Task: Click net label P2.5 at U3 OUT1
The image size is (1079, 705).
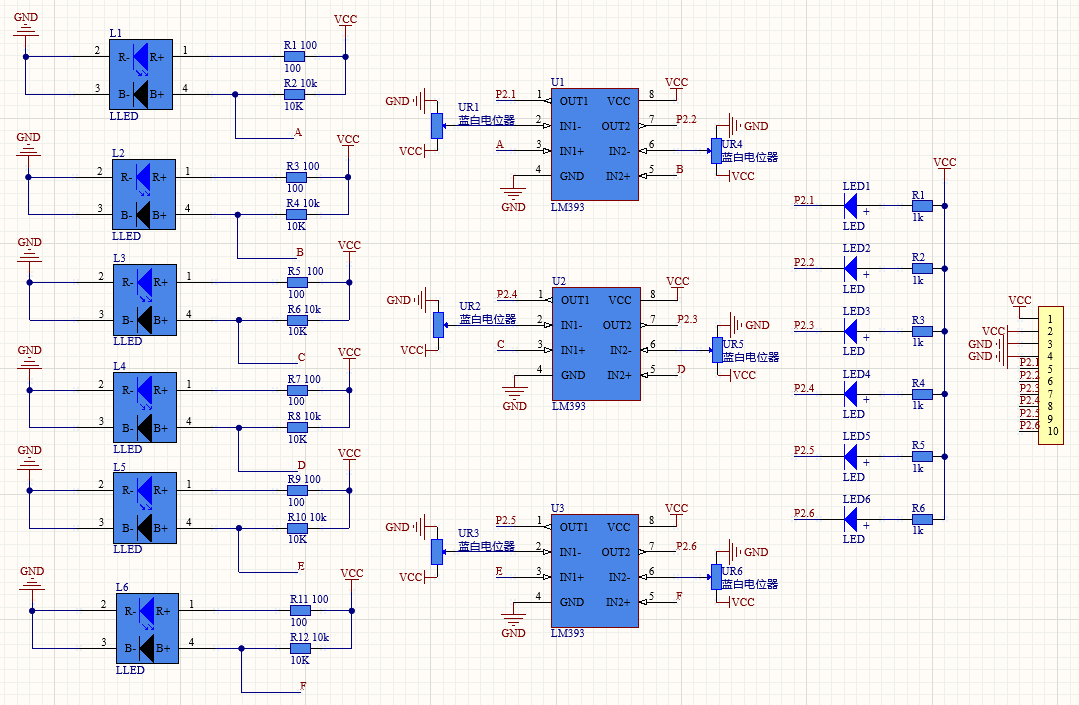Action: click(x=506, y=521)
